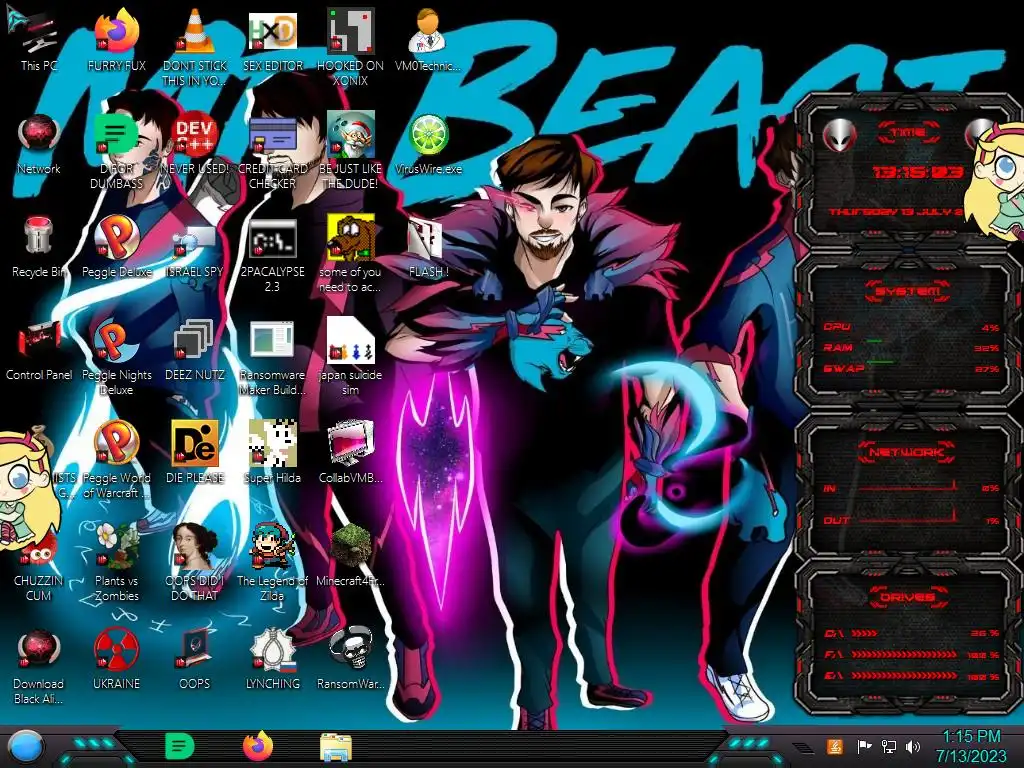
Task: Open the green app pinned on taskbar
Action: pyautogui.click(x=180, y=746)
